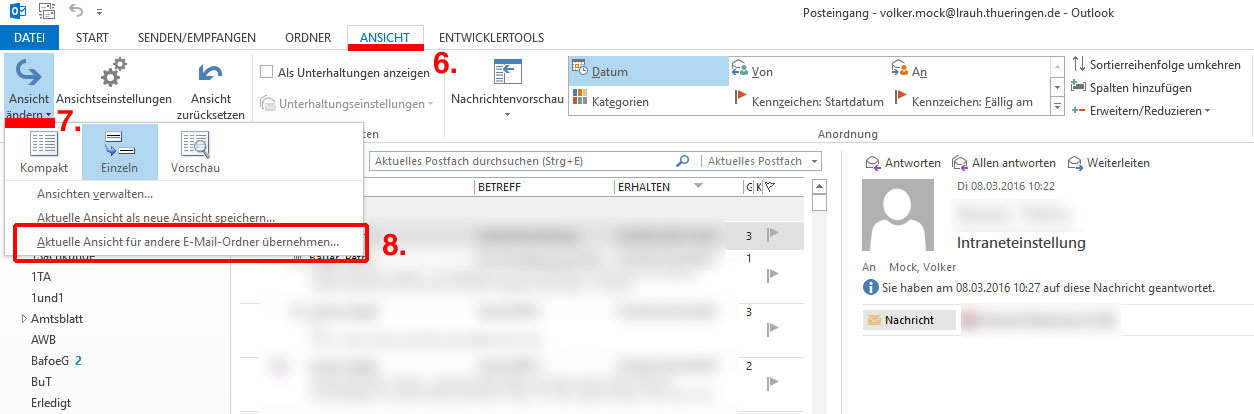1254x414 pixels.
Task: Open the 1TA folder
Action: 41,276
